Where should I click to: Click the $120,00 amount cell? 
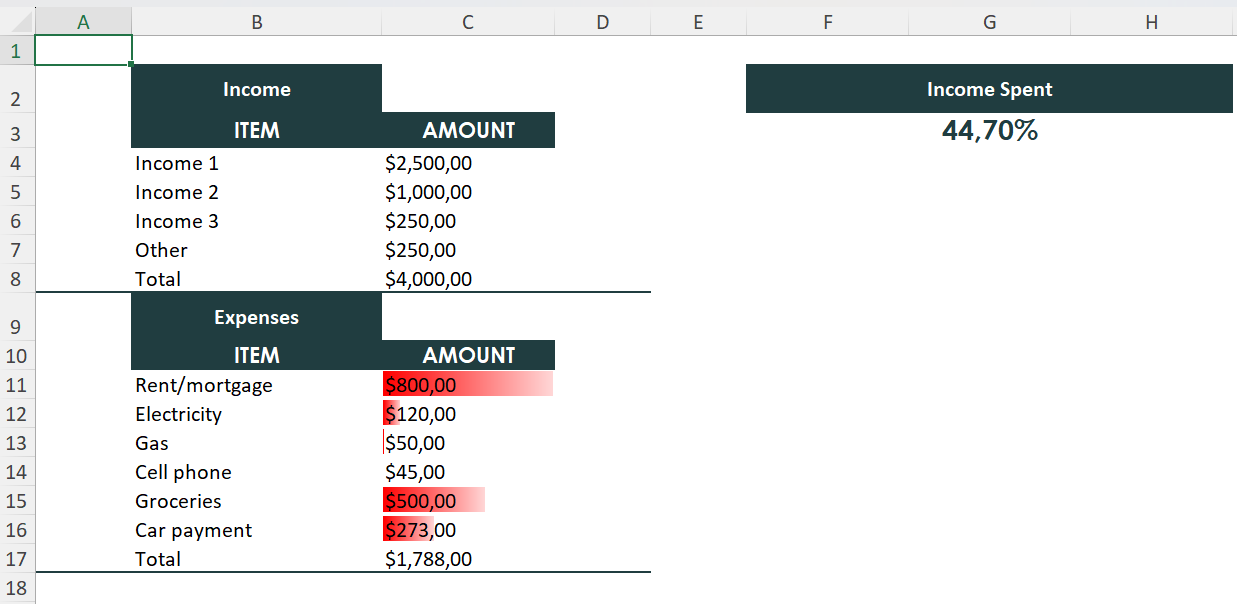468,414
